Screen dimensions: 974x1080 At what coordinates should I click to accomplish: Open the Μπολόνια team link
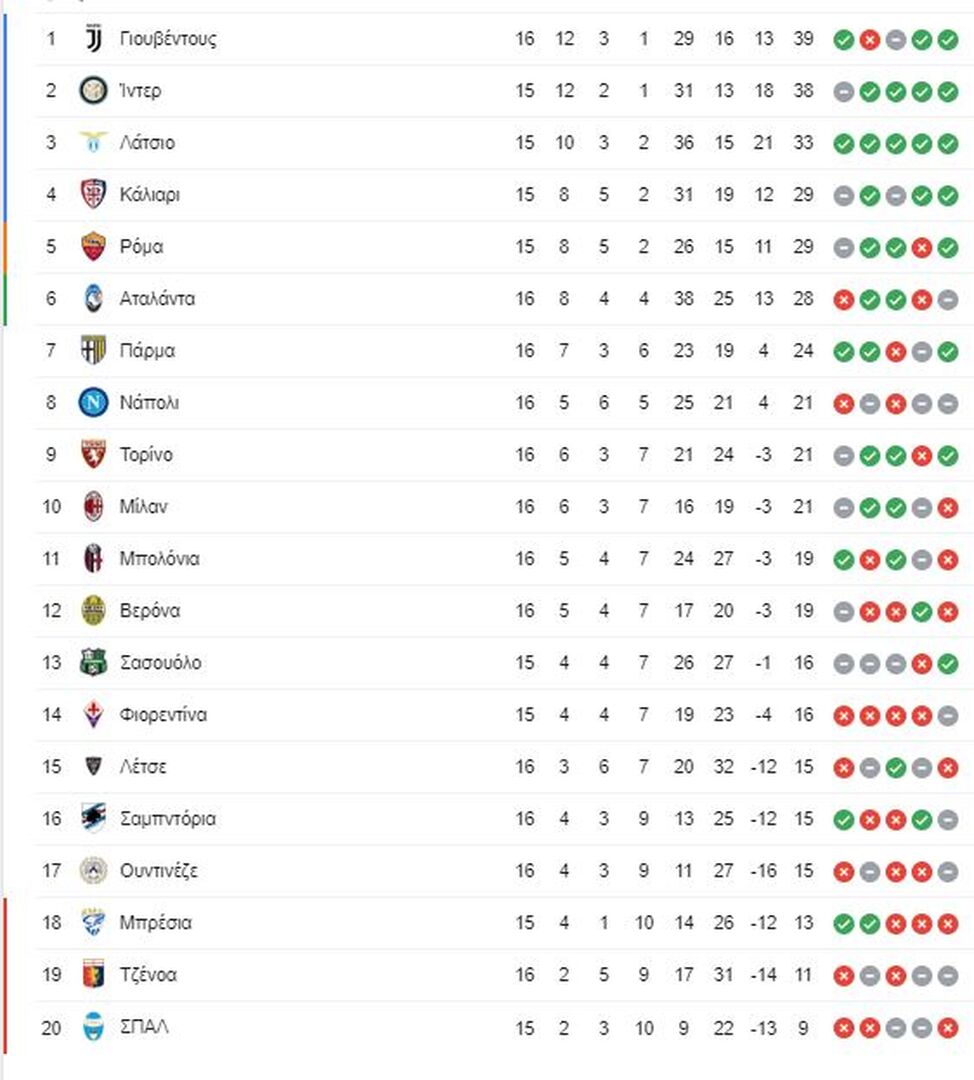pos(159,559)
